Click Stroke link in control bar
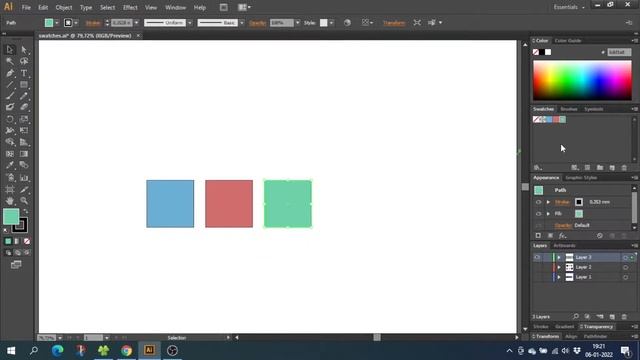 (93, 23)
